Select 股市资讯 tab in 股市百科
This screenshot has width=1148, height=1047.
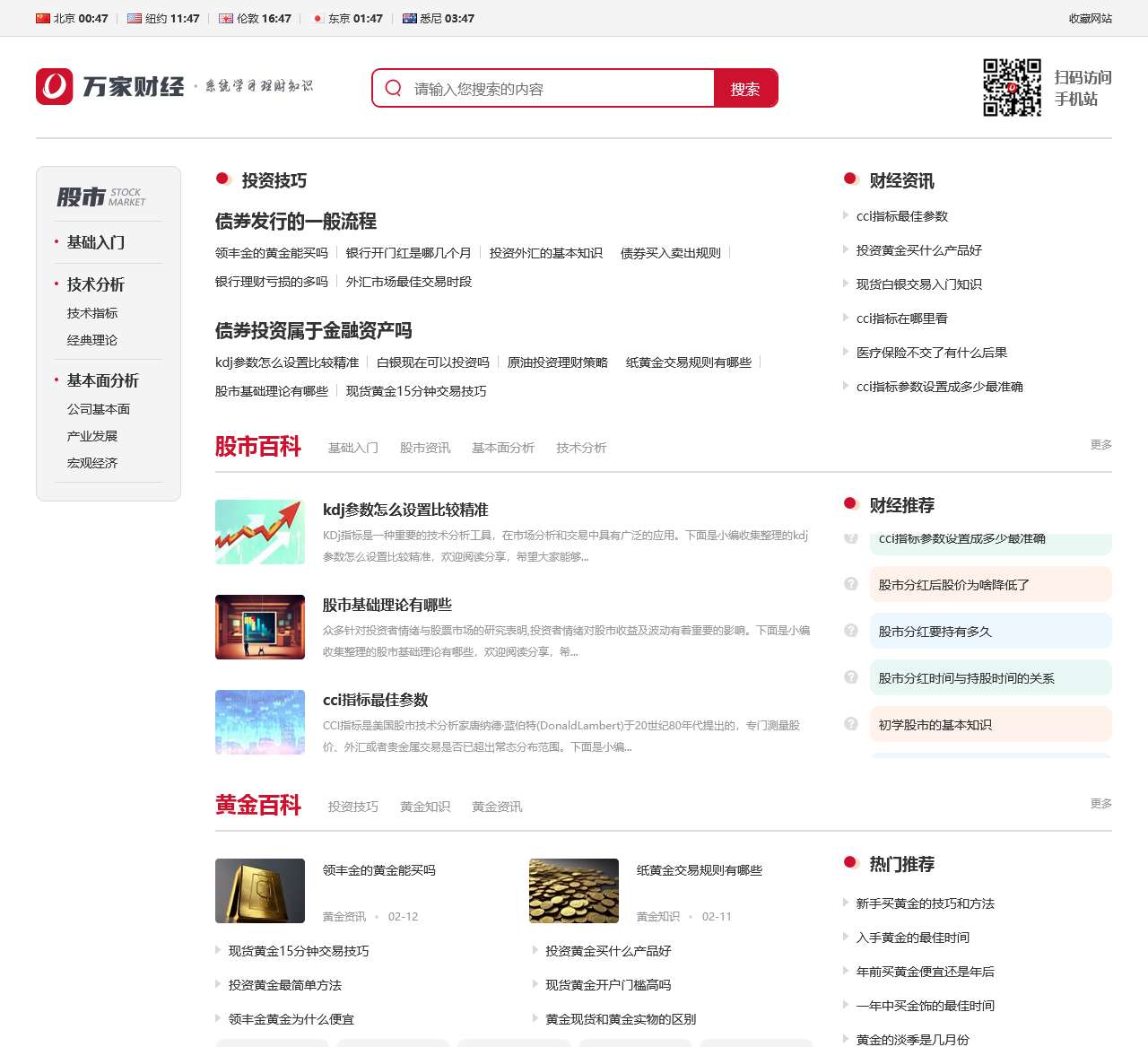pyautogui.click(x=425, y=448)
